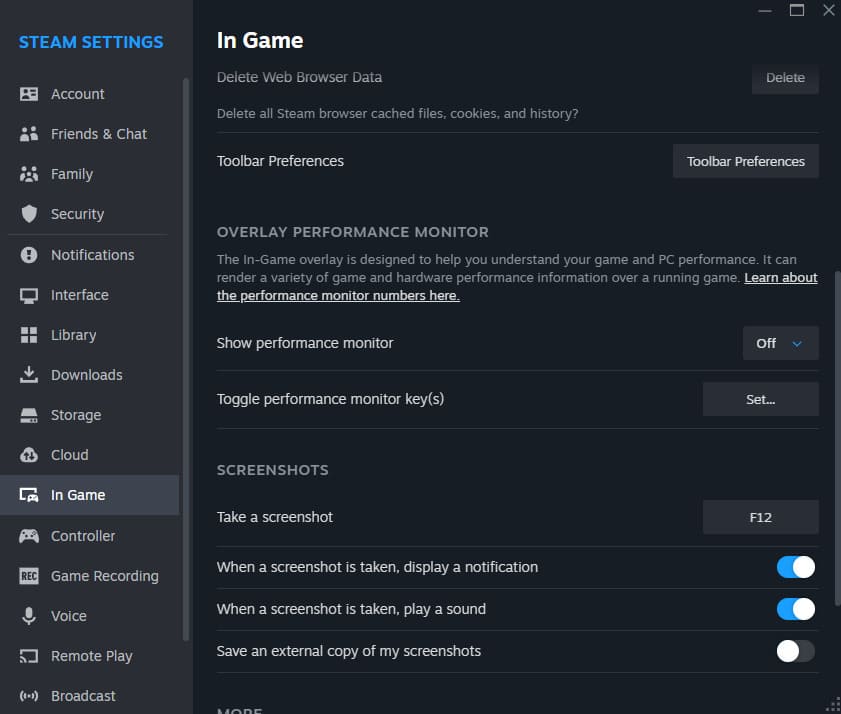The image size is (841, 714).
Task: Switch to Notifications settings
Action: tap(90, 255)
